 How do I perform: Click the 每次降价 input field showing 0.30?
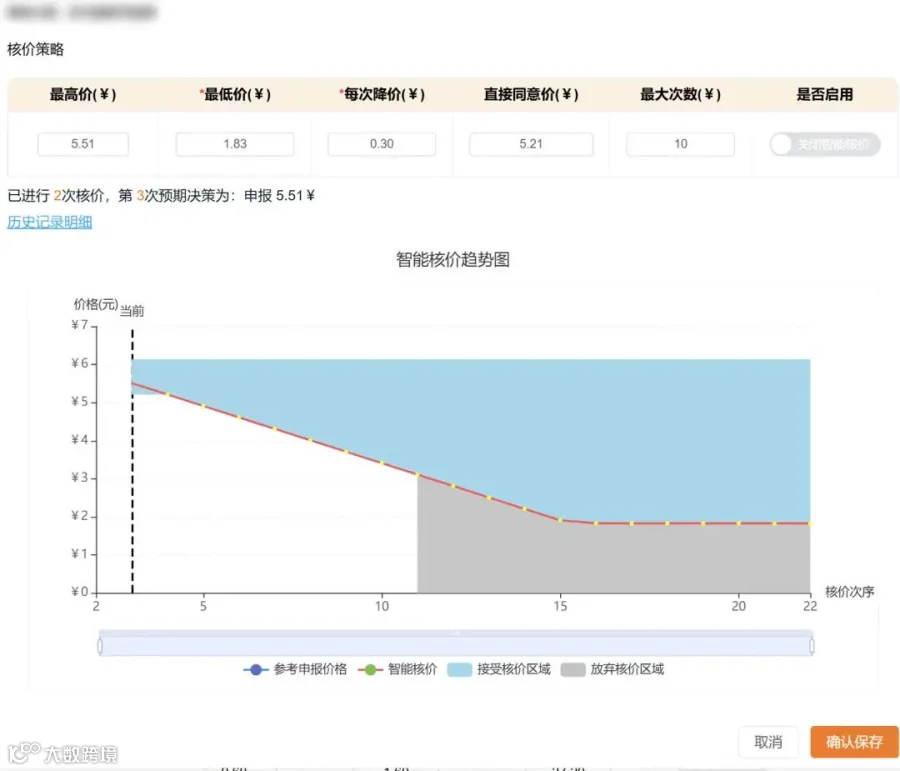point(382,144)
